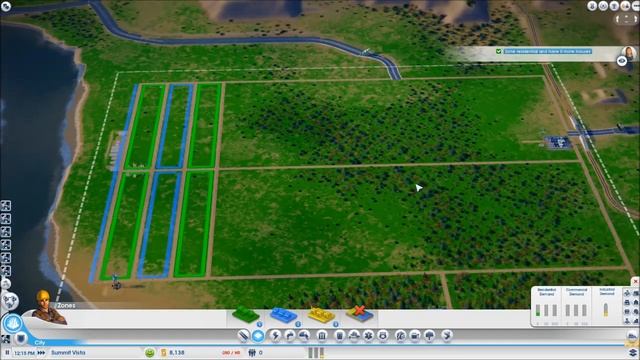Viewport: 640px width, 360px height.
Task: Open the Water utilities menu
Action: tap(290, 336)
